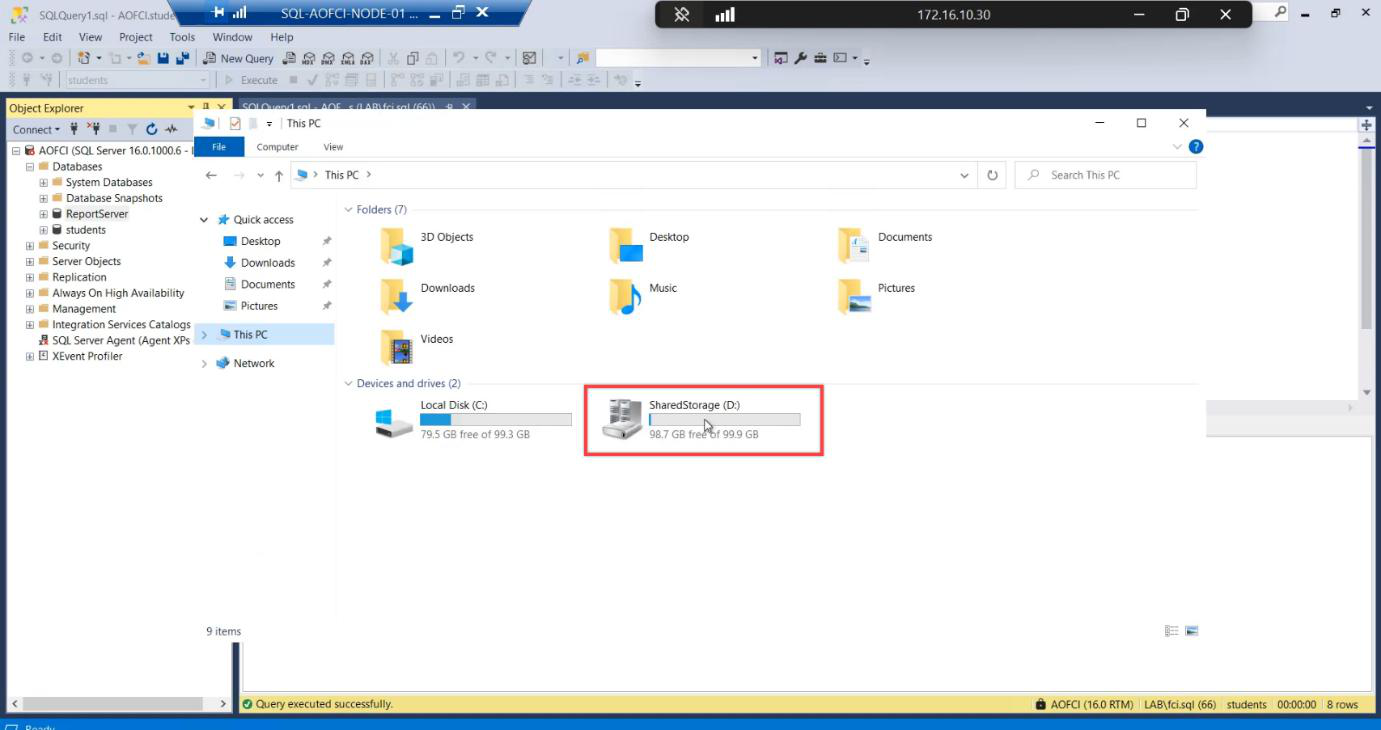Switch to the details view button
Screen dimensions: 1381x730
pos(1172,631)
